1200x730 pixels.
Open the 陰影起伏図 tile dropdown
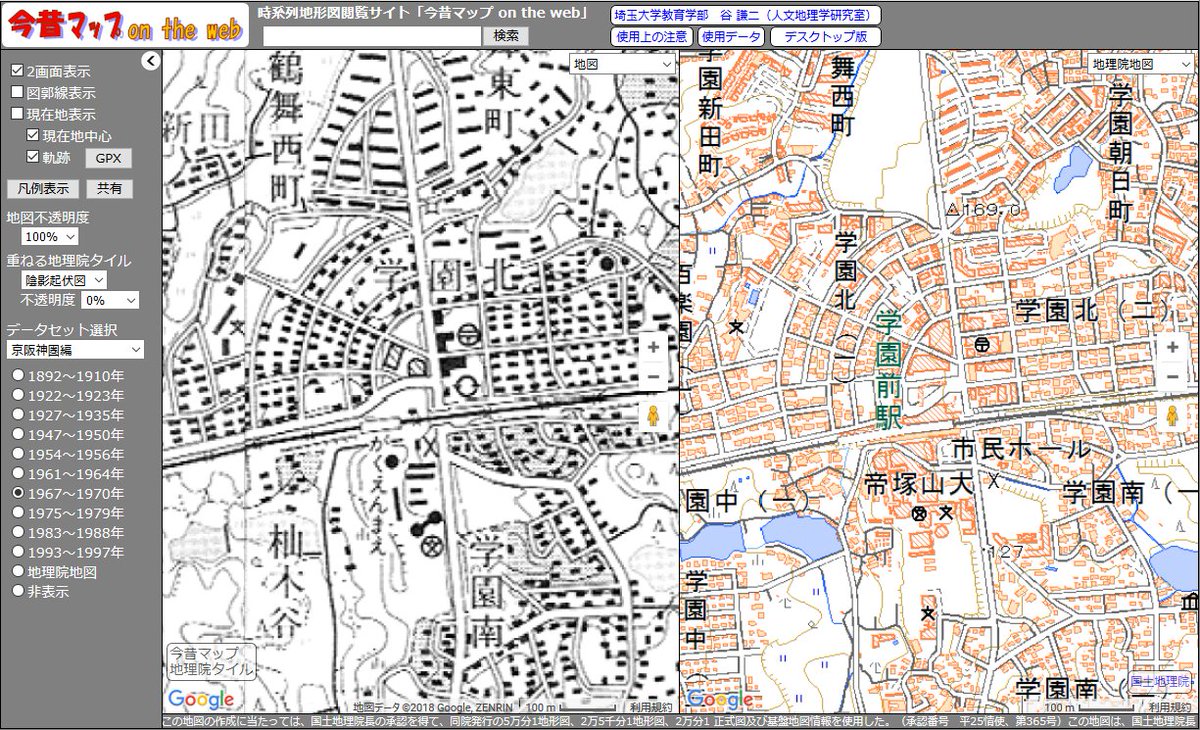point(62,280)
